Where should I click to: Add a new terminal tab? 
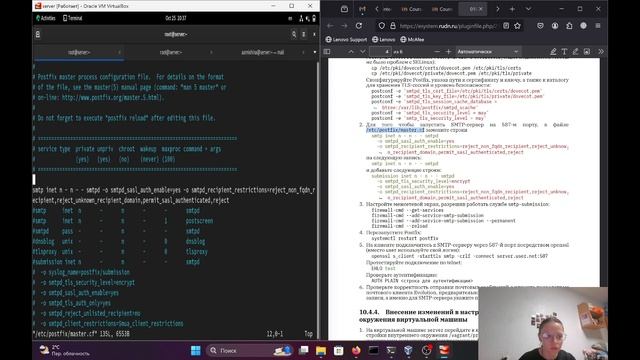coord(38,34)
